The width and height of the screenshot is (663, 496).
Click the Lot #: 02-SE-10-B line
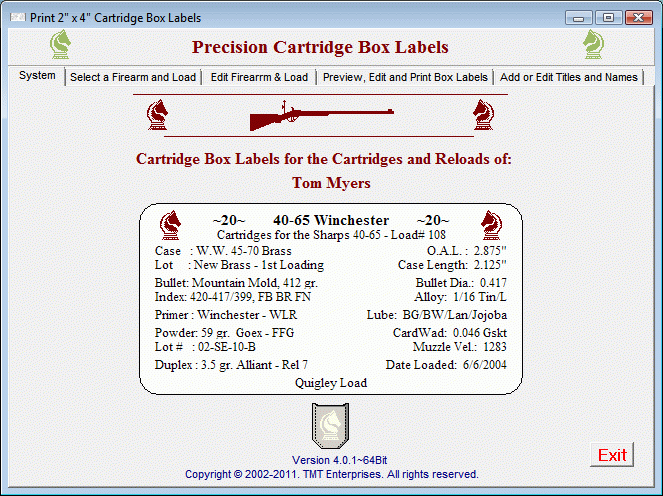point(205,347)
